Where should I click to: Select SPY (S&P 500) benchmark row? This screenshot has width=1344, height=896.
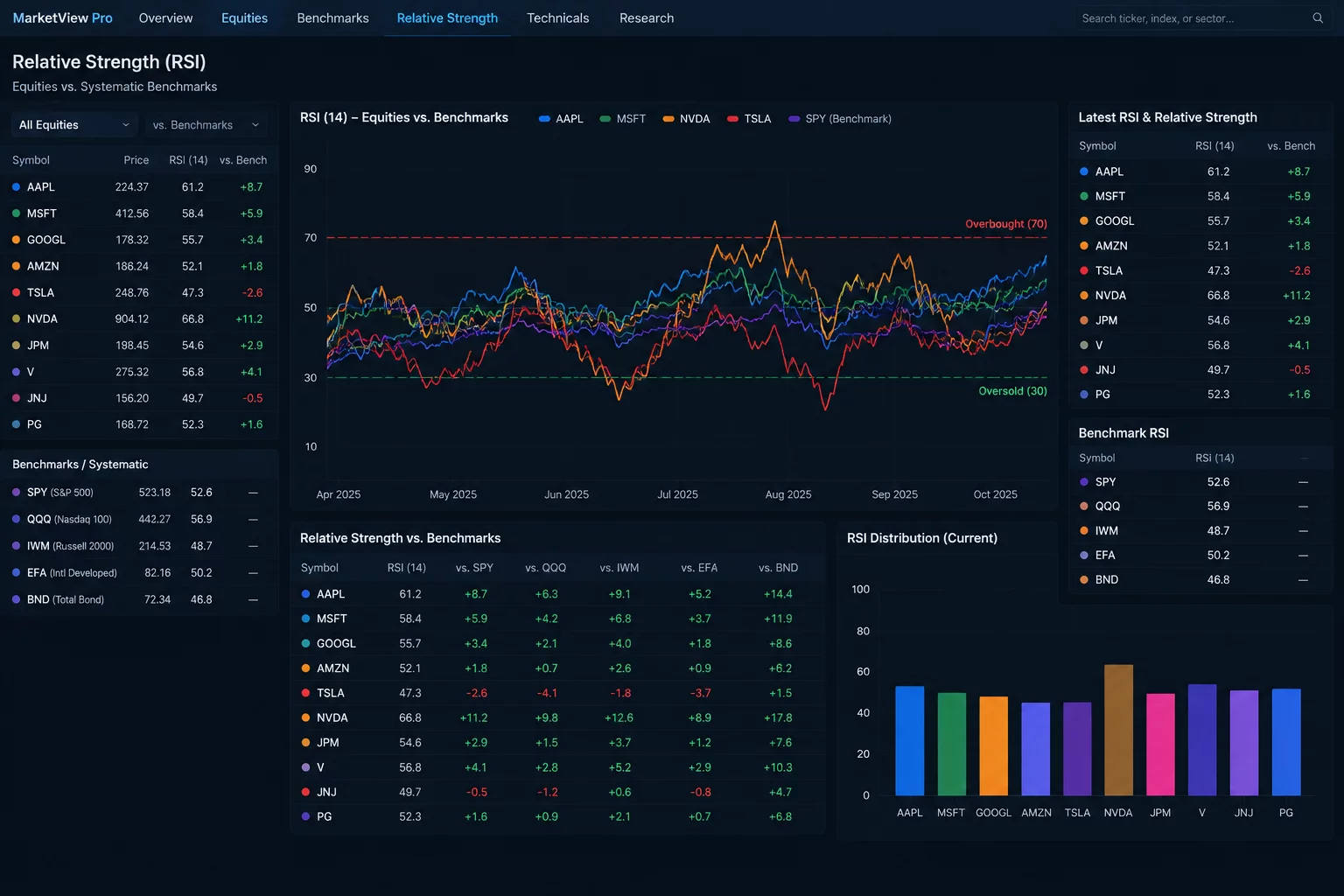[139, 493]
